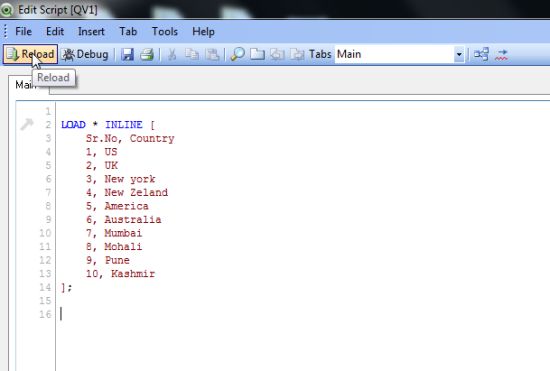
Task: Open the Tabs dropdown arrow
Action: 459,55
